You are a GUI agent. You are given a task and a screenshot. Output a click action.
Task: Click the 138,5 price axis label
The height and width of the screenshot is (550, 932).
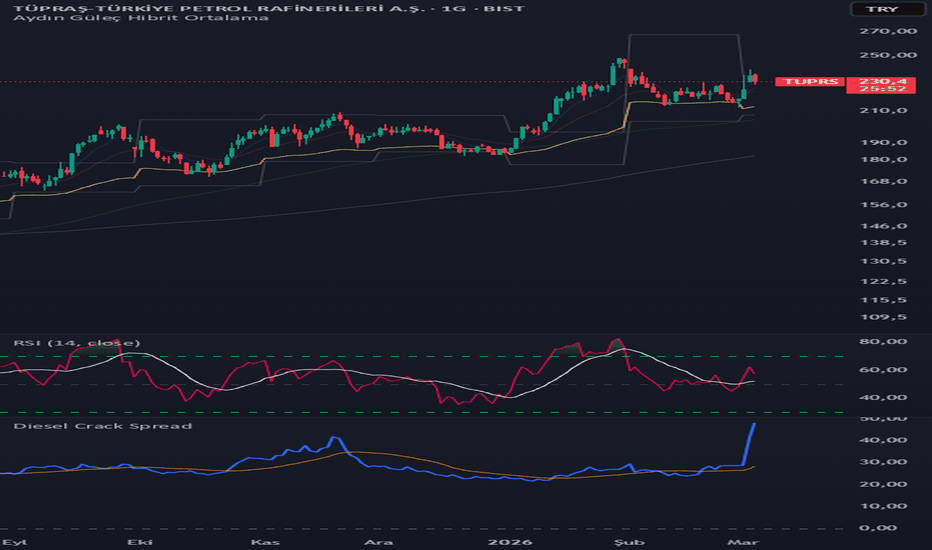pyautogui.click(x=884, y=243)
